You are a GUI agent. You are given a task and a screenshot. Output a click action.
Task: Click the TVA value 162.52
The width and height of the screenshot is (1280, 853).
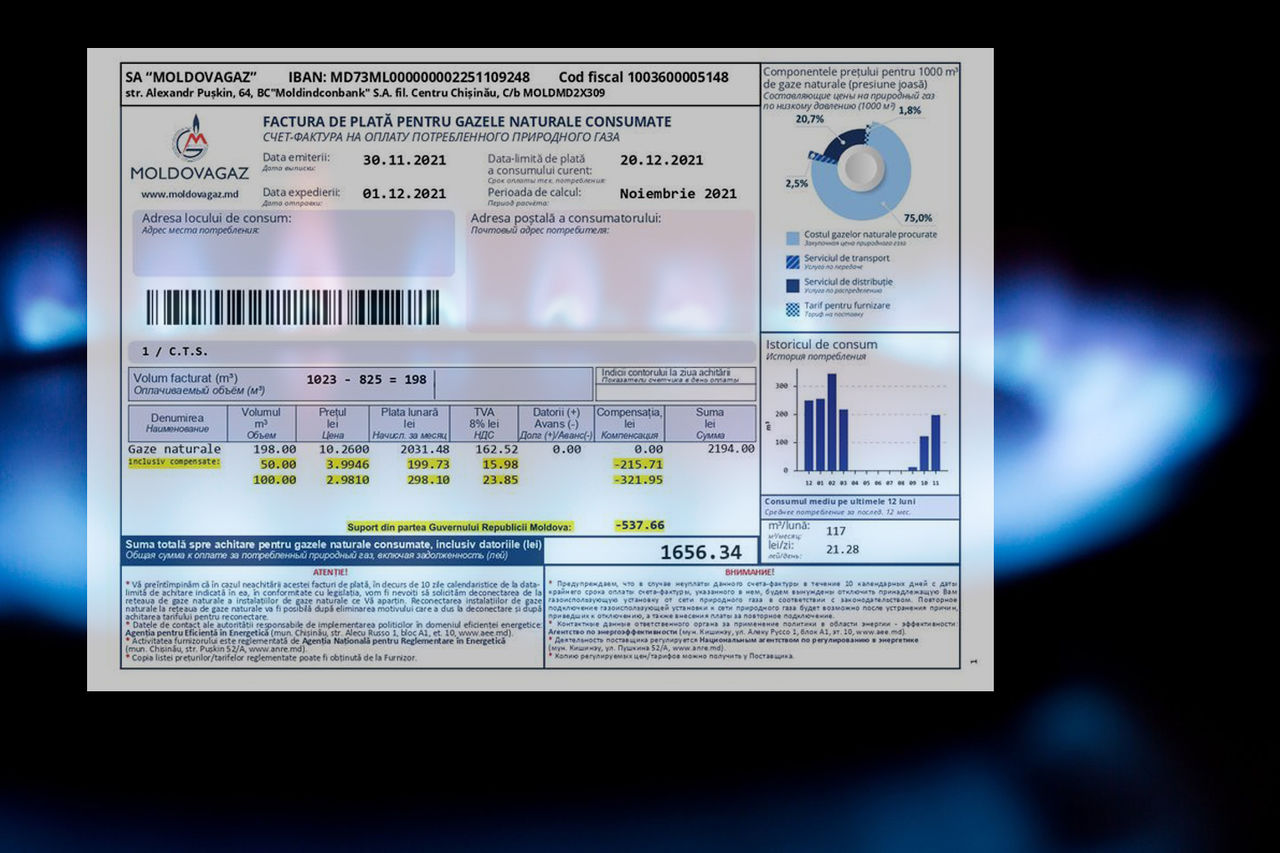[497, 449]
